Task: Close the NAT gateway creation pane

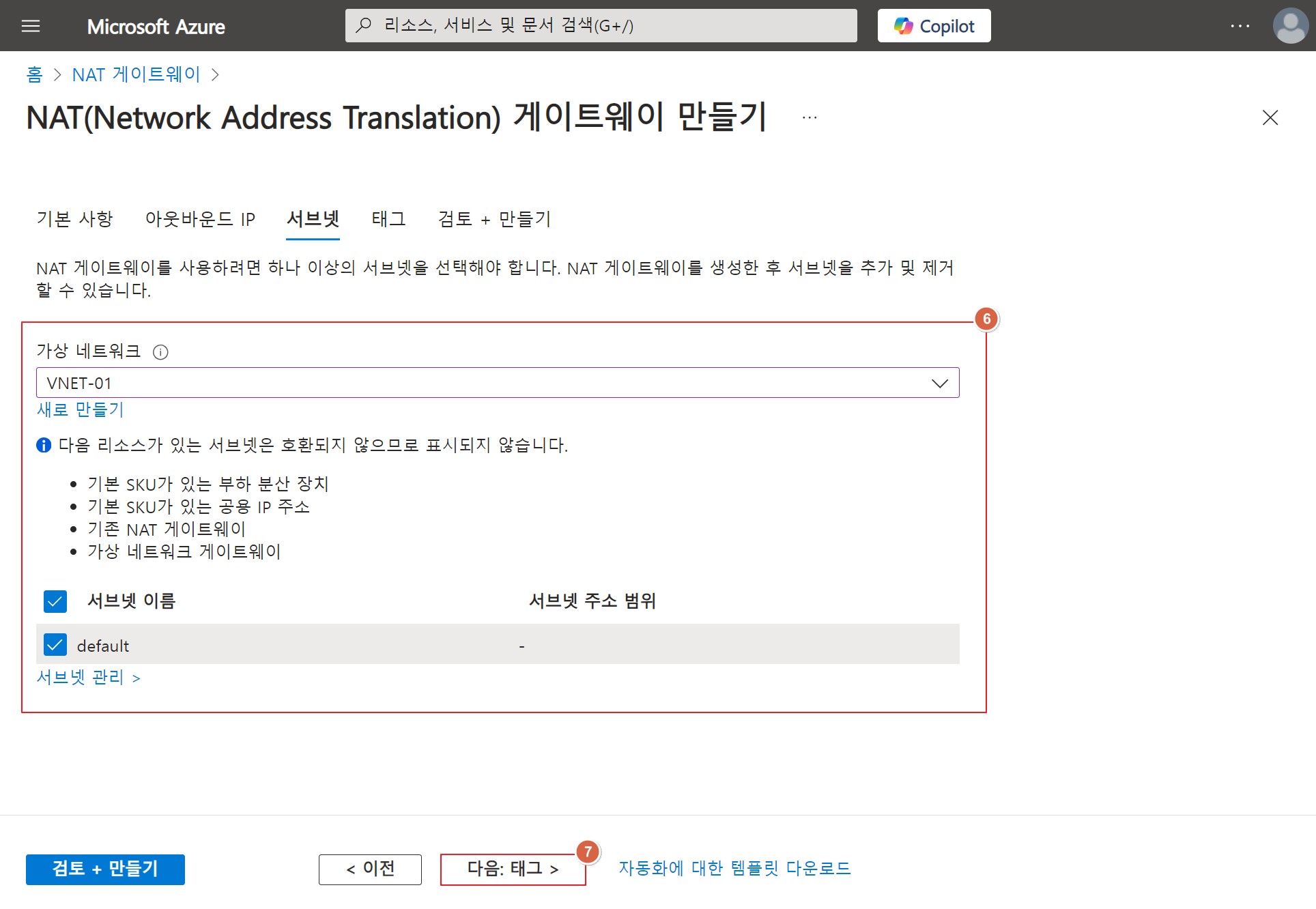Action: pyautogui.click(x=1270, y=117)
